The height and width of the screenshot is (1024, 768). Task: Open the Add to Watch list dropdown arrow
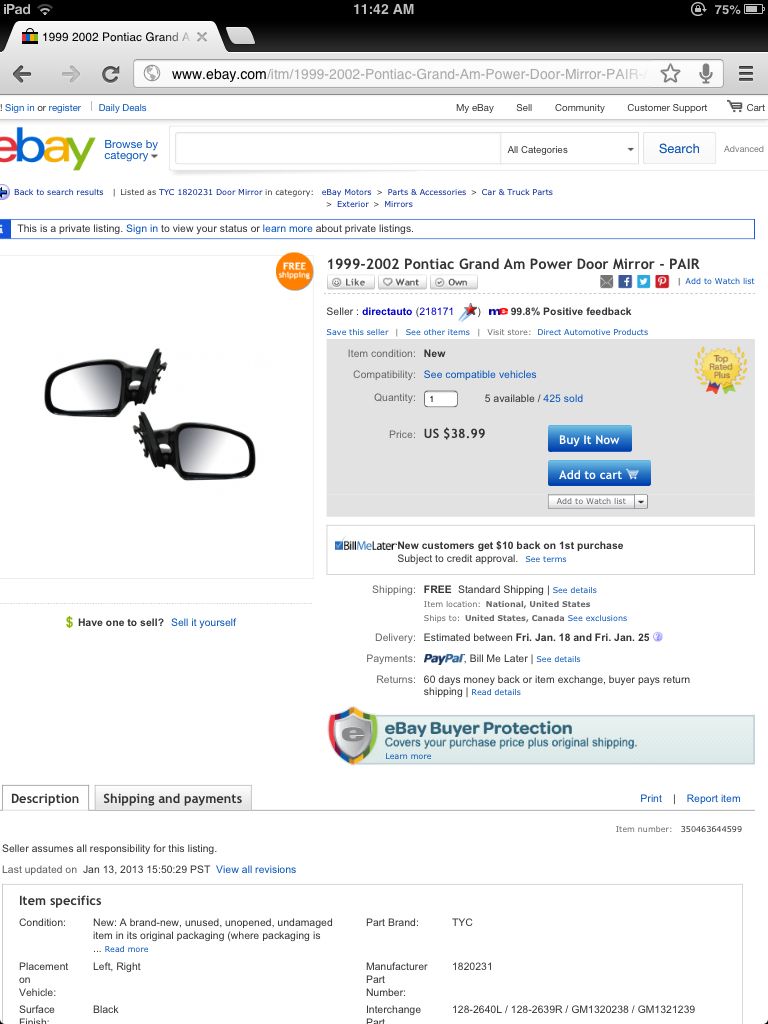coord(641,502)
